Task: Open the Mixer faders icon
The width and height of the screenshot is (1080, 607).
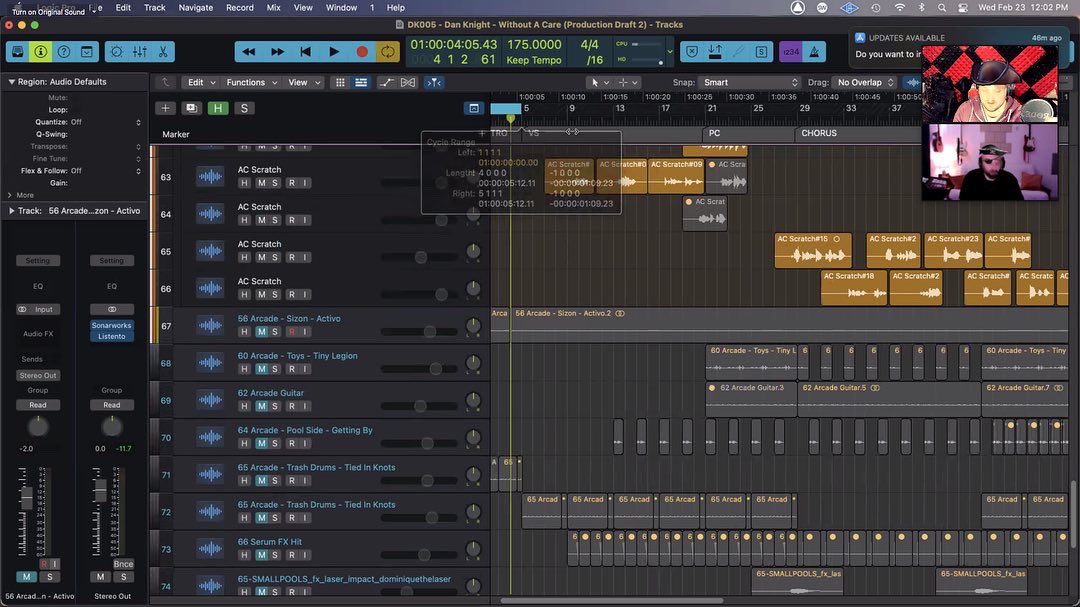Action: 140,52
